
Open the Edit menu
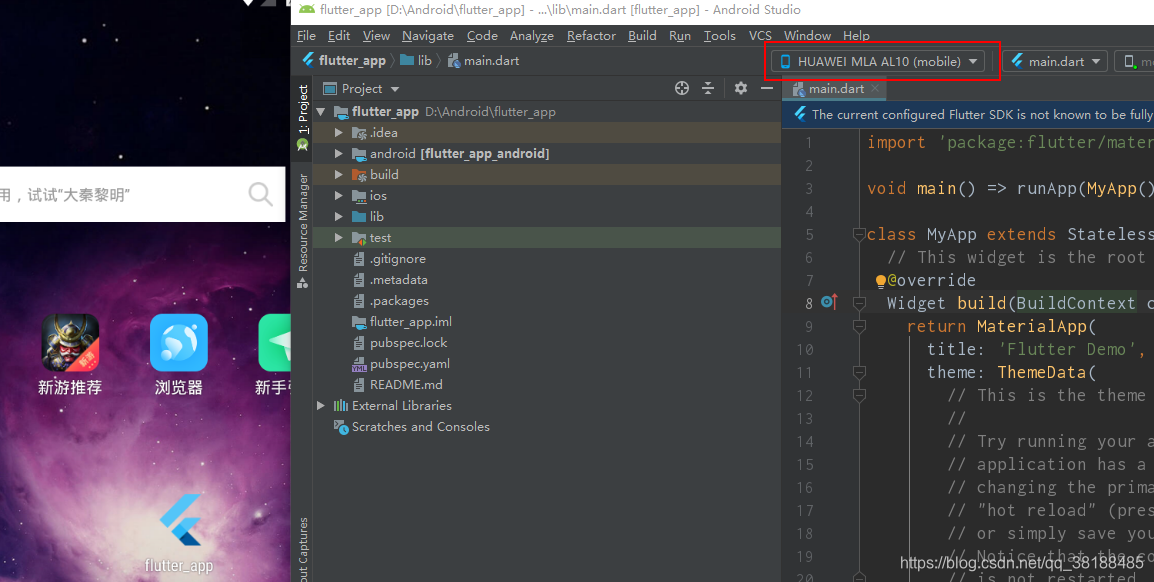339,35
